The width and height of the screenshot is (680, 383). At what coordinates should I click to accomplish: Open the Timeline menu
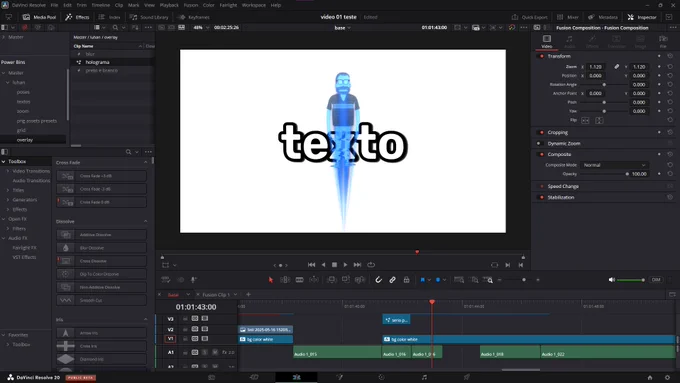[101, 5]
